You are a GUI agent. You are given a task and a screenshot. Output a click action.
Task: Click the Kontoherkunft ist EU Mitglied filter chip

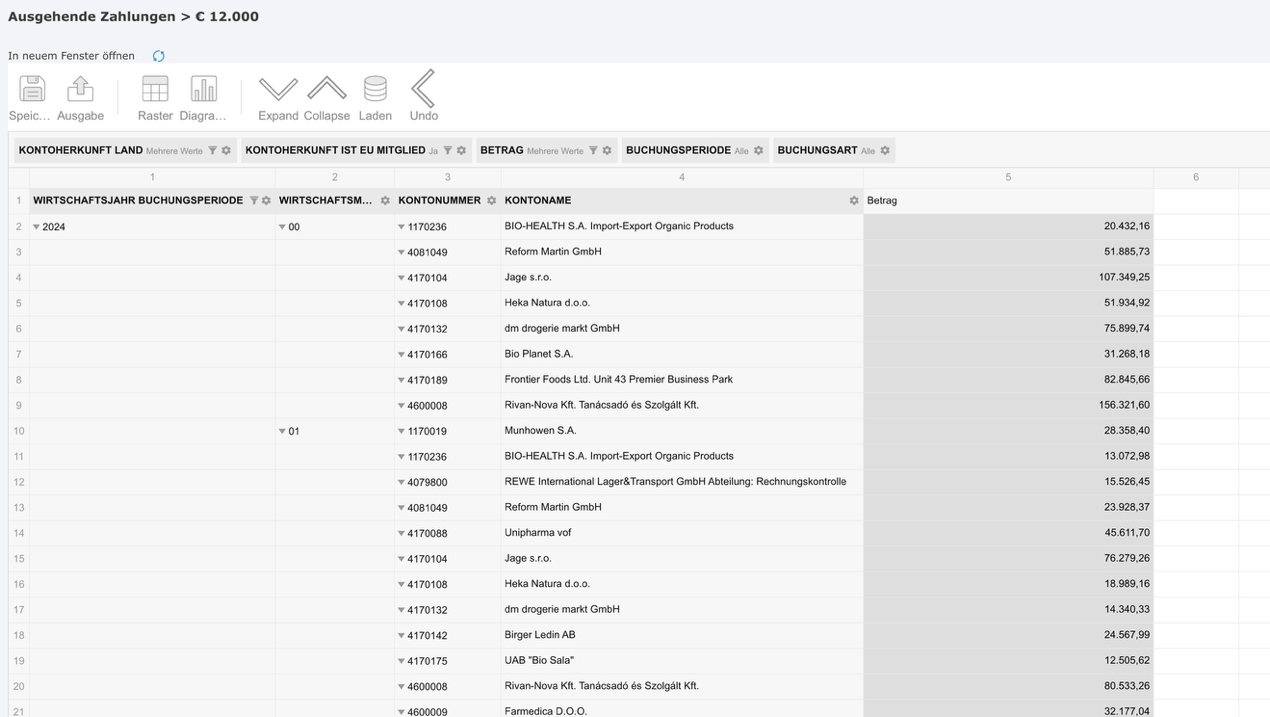pyautogui.click(x=335, y=151)
